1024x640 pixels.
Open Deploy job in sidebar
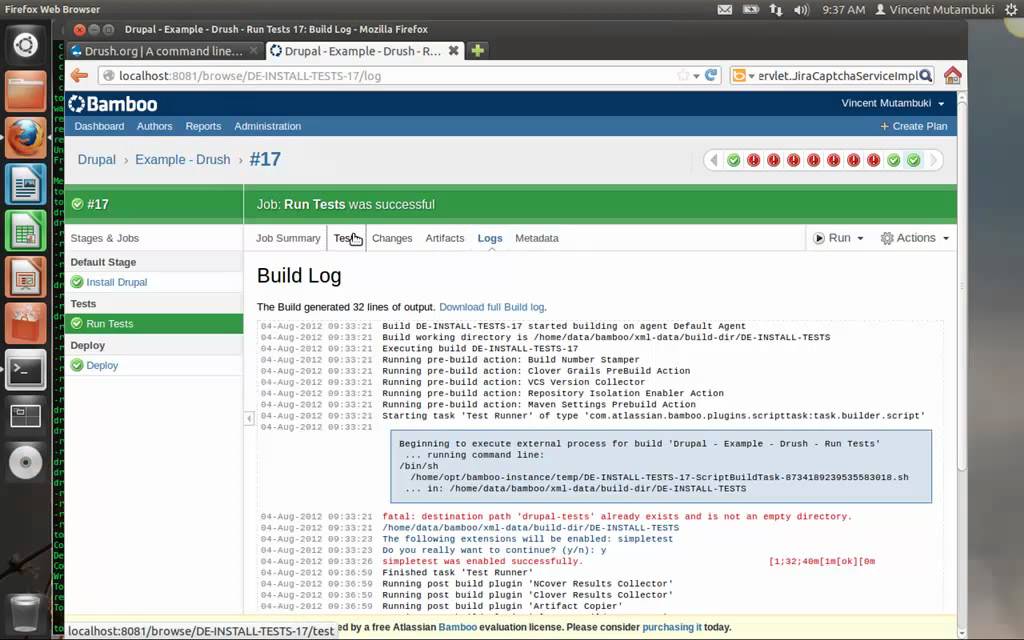point(102,366)
